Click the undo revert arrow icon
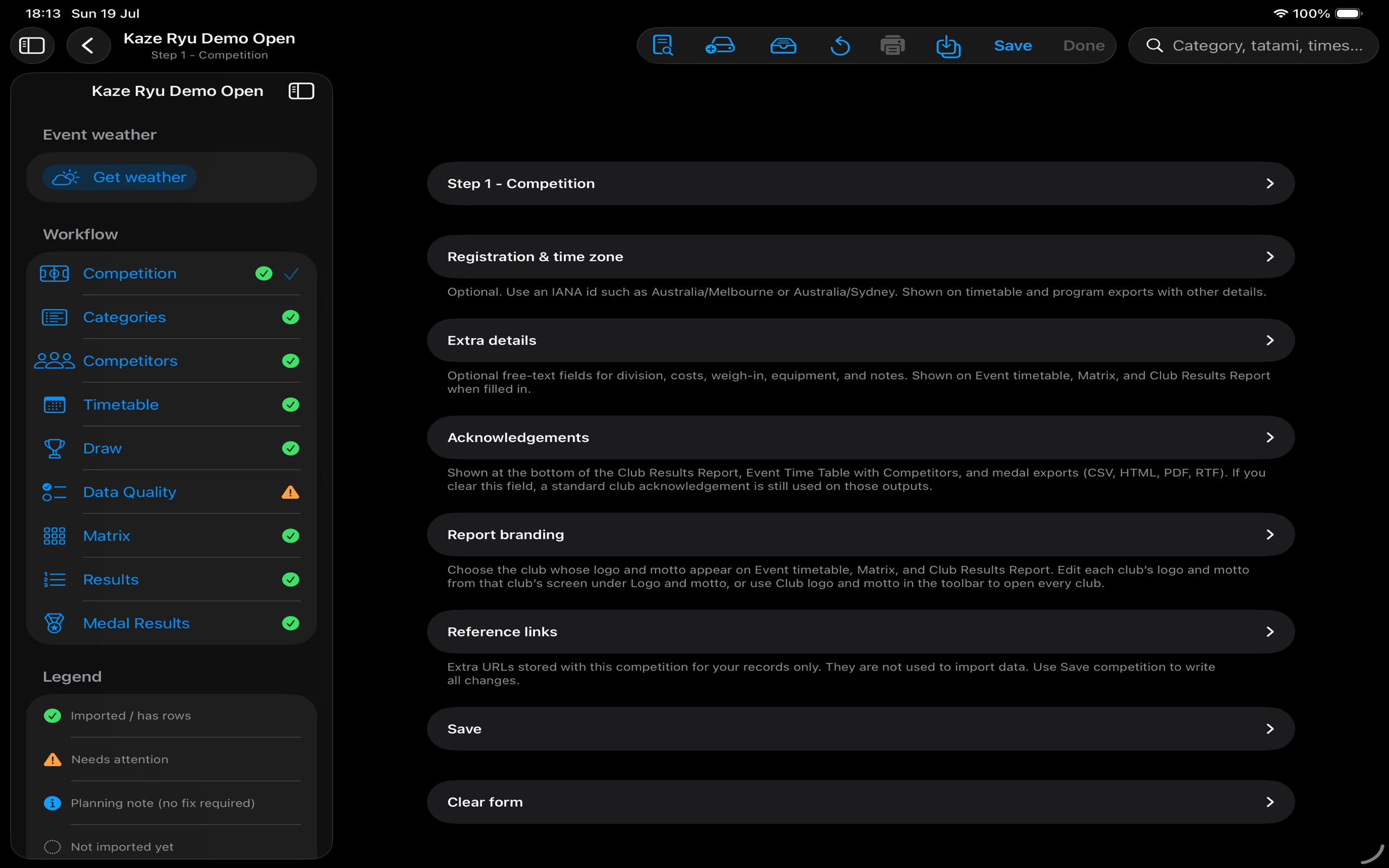This screenshot has height=868, width=1389. (840, 46)
